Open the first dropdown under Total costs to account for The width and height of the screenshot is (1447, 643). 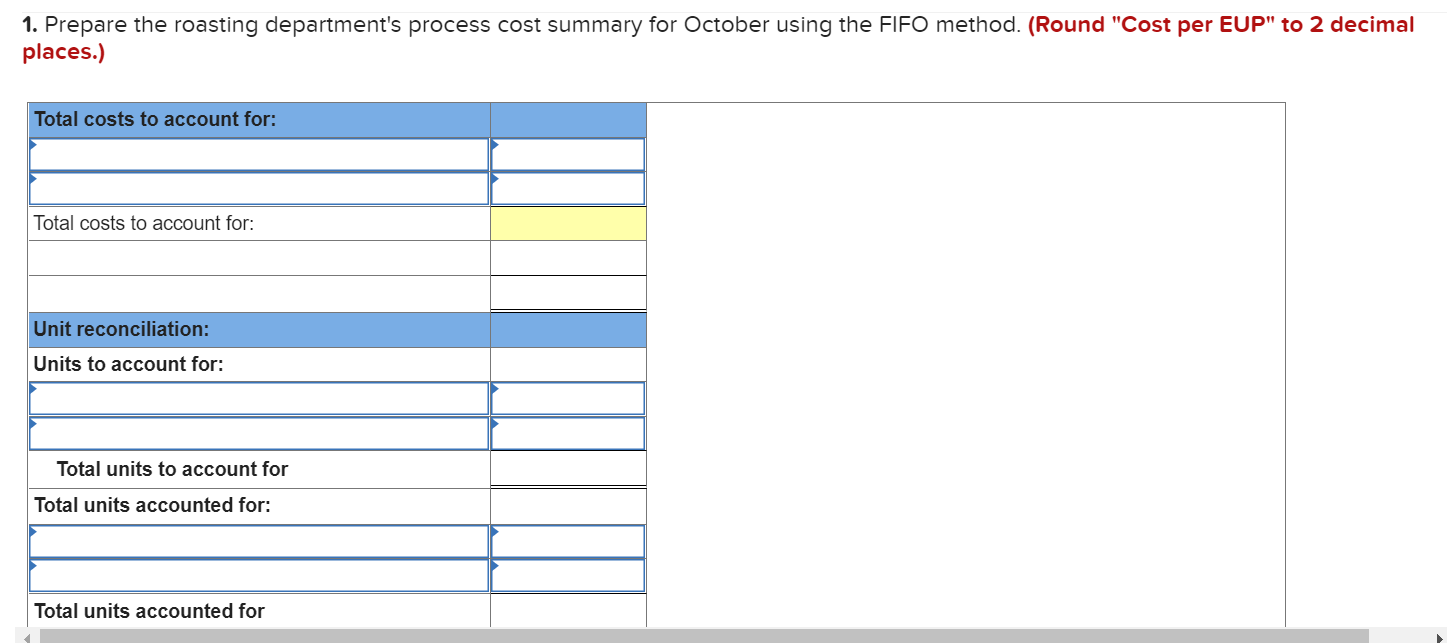tap(258, 153)
